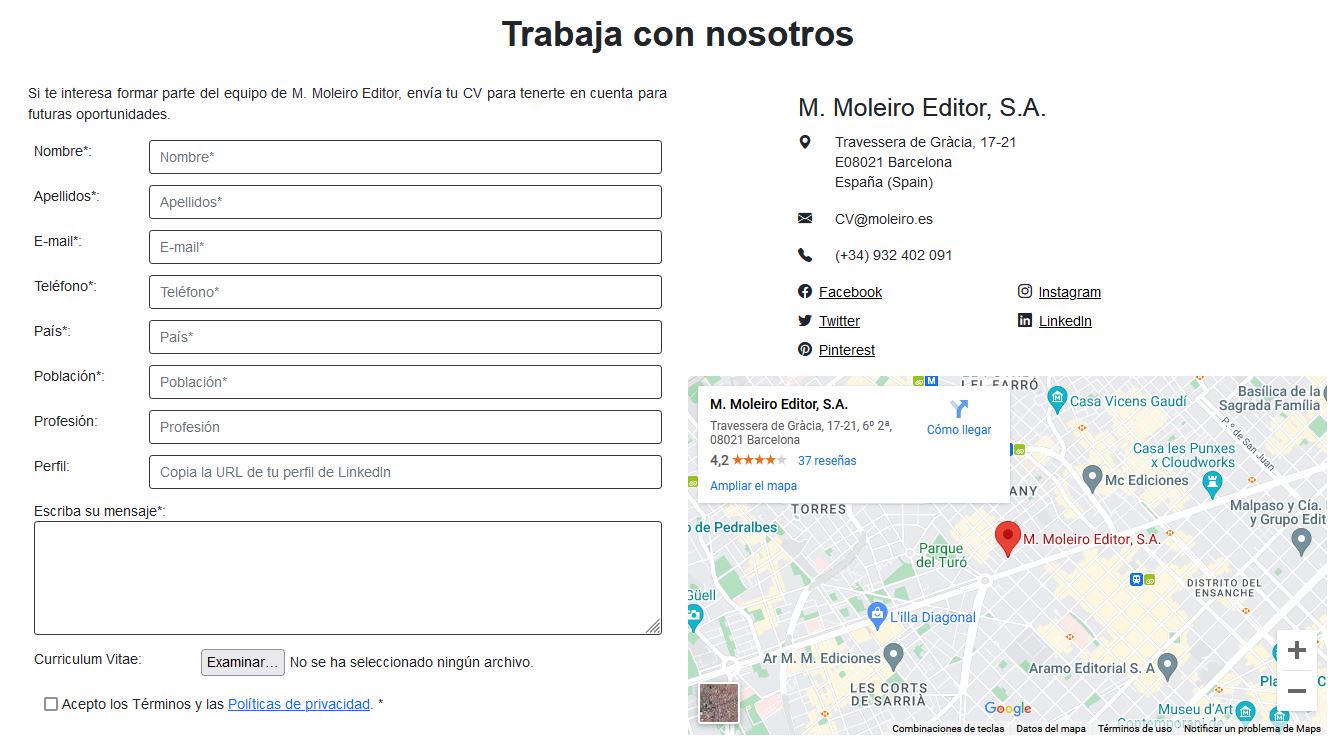
Task: Click the location pin icon beside the address
Action: [806, 142]
